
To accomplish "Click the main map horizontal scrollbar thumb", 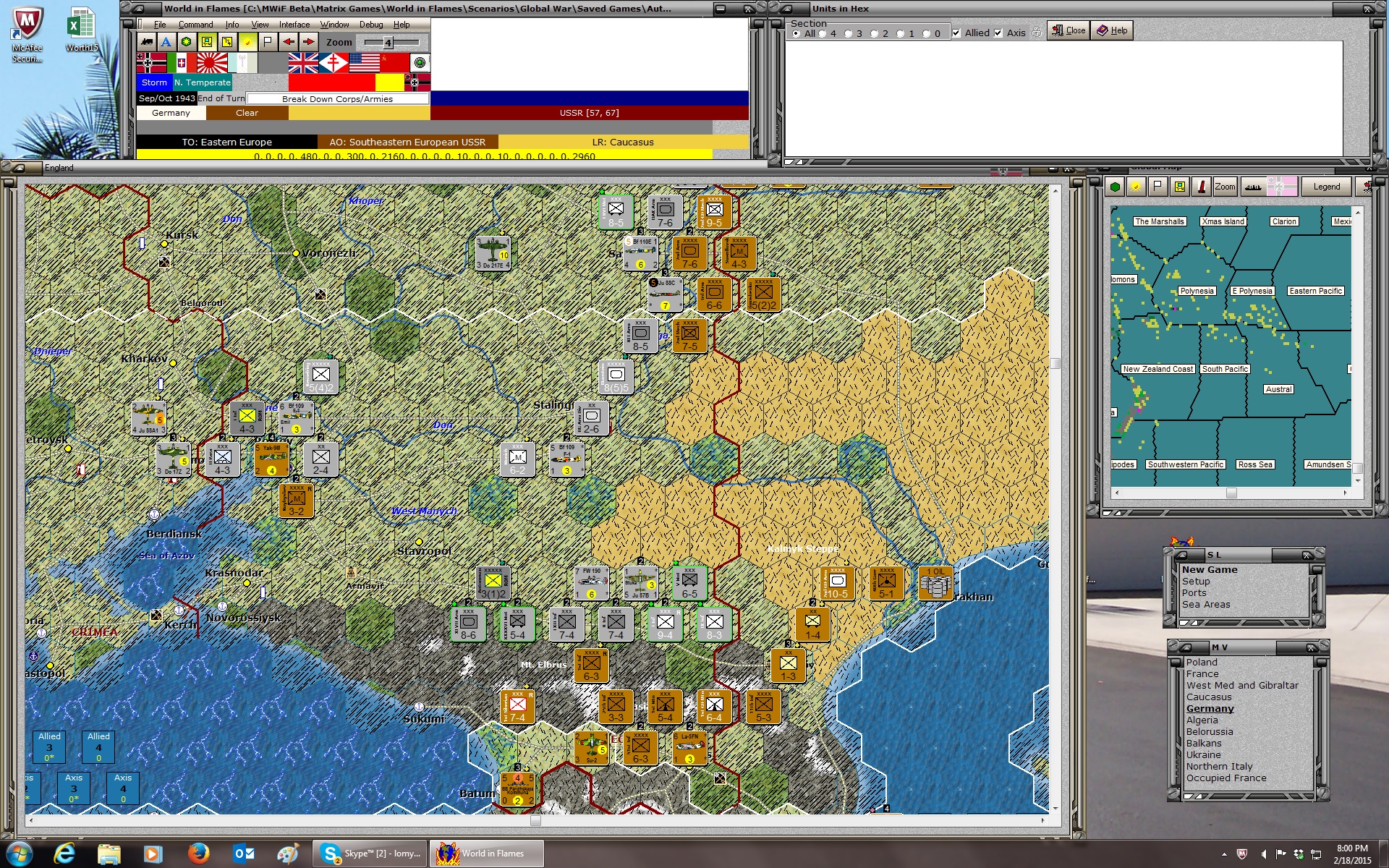I will coord(535,820).
